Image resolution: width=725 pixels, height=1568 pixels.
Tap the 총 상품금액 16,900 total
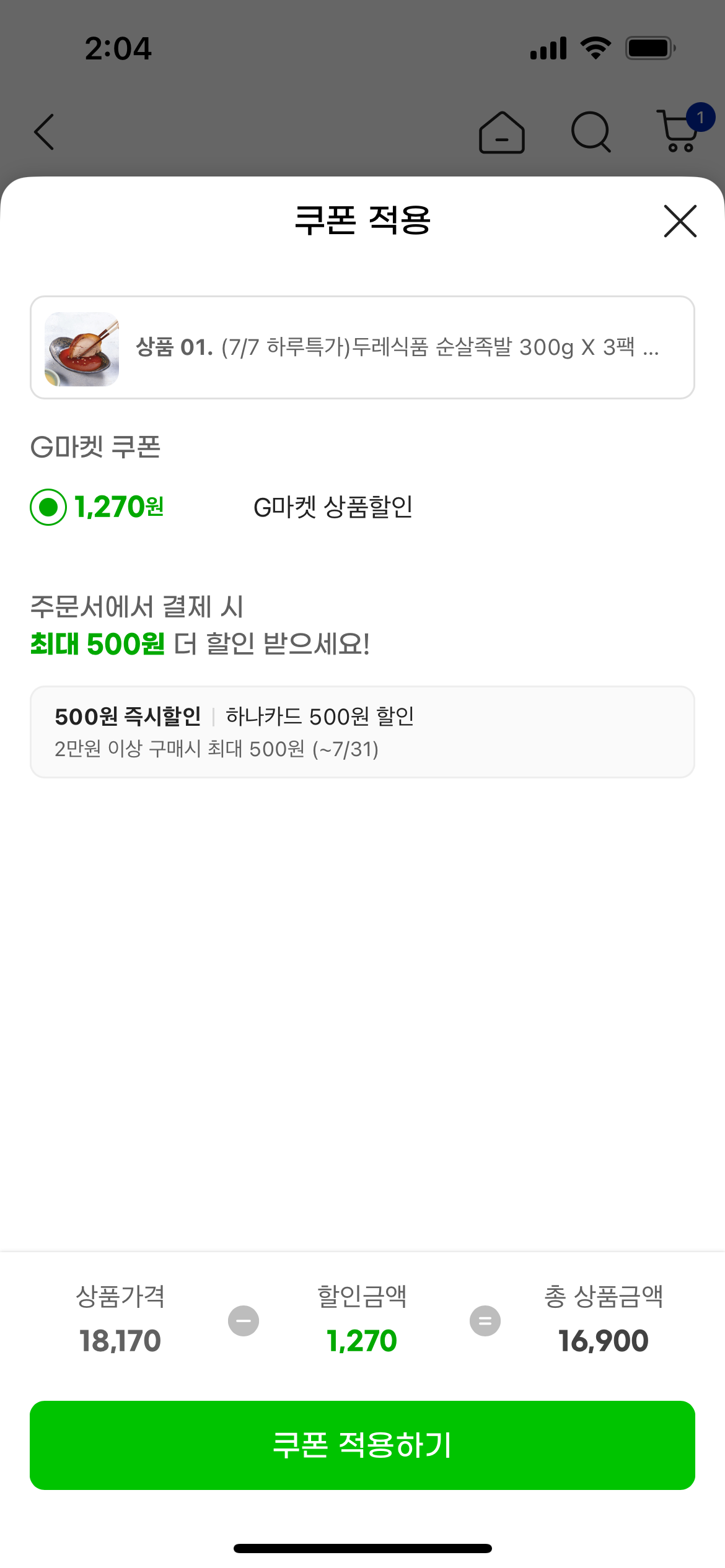coord(604,1341)
